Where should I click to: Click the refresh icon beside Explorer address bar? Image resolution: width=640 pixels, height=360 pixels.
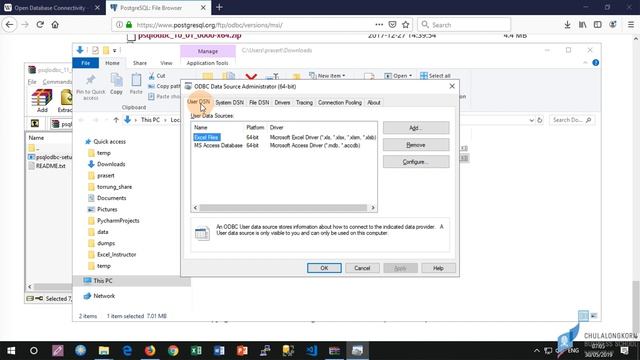[x=540, y=120]
